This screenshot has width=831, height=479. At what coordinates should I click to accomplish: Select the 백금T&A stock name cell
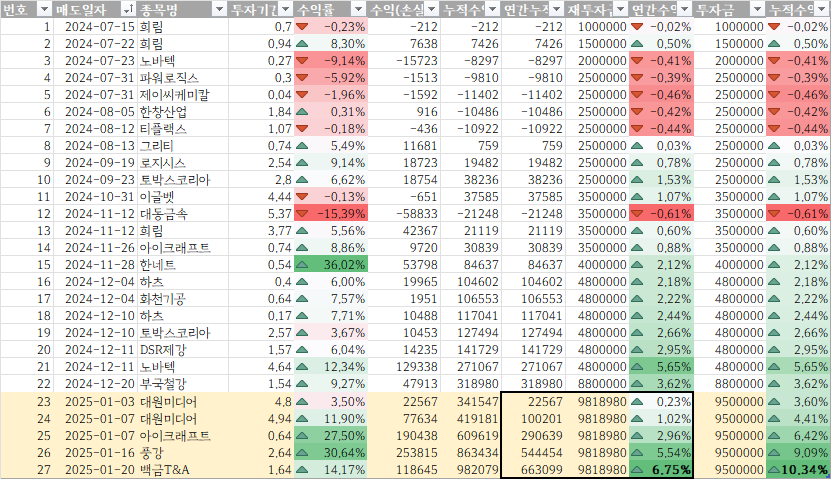point(183,470)
